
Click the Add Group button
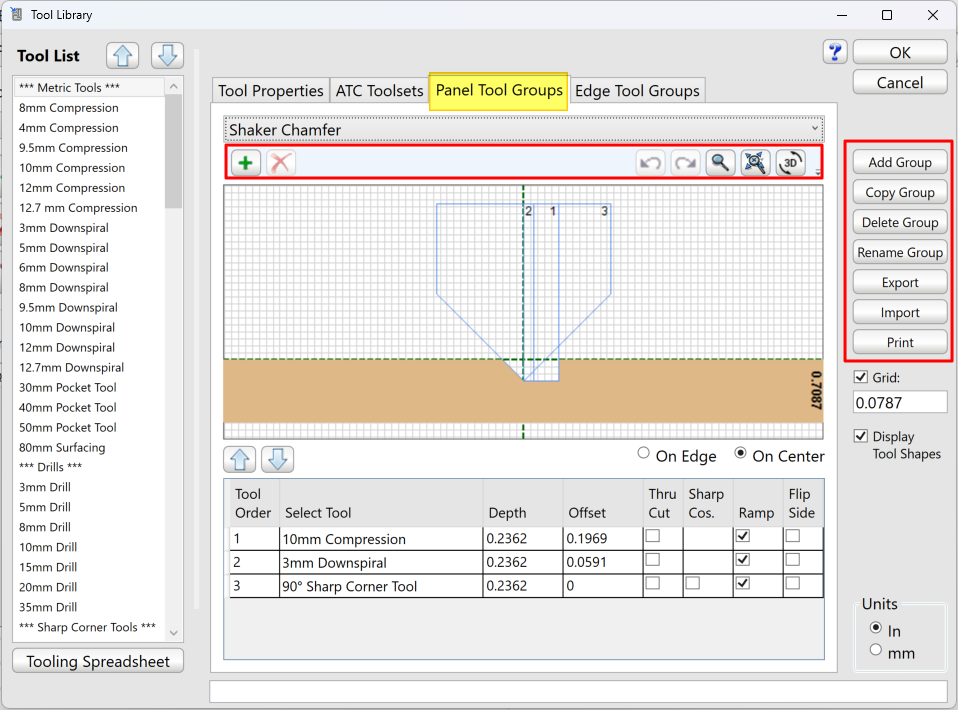(899, 163)
